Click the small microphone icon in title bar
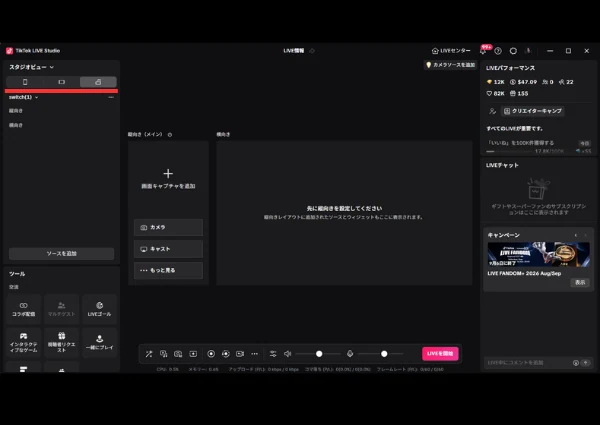This screenshot has height=425, width=600. (x=528, y=50)
